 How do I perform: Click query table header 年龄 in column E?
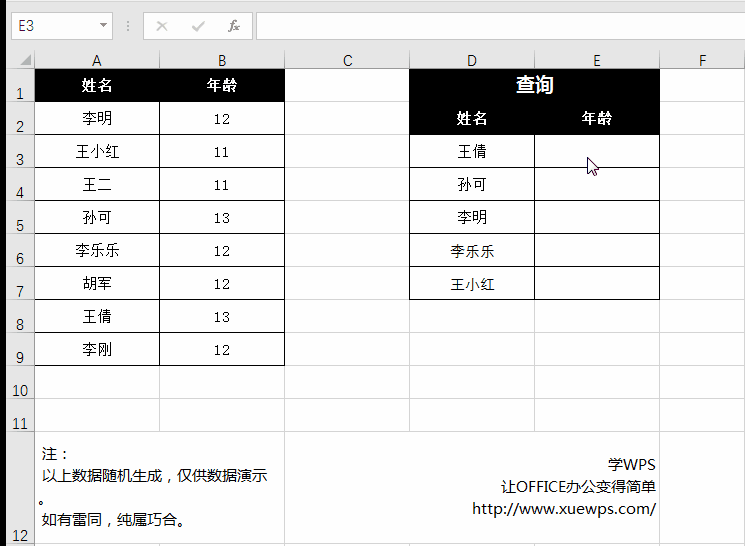(x=597, y=118)
